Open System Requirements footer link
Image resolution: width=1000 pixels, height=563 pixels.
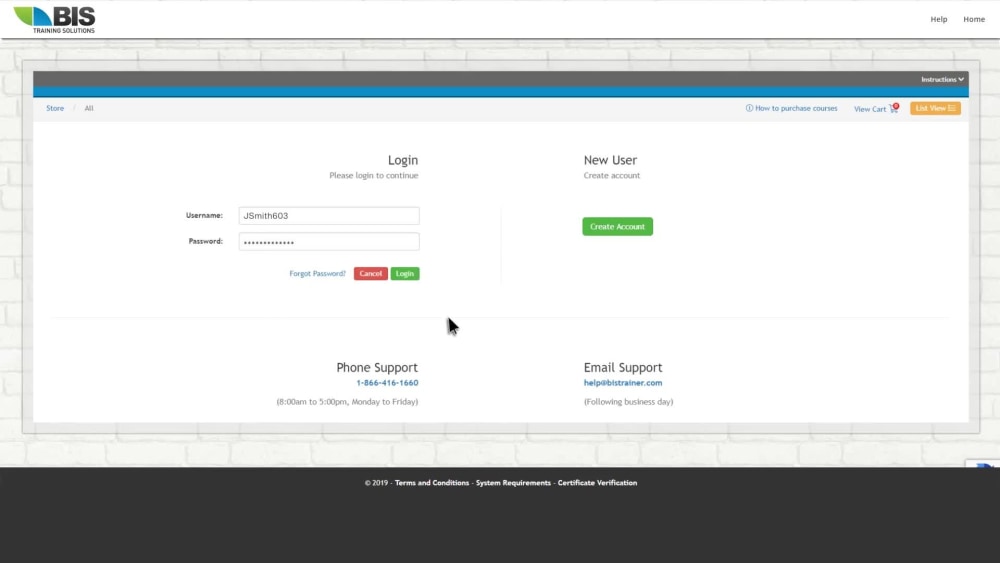513,483
